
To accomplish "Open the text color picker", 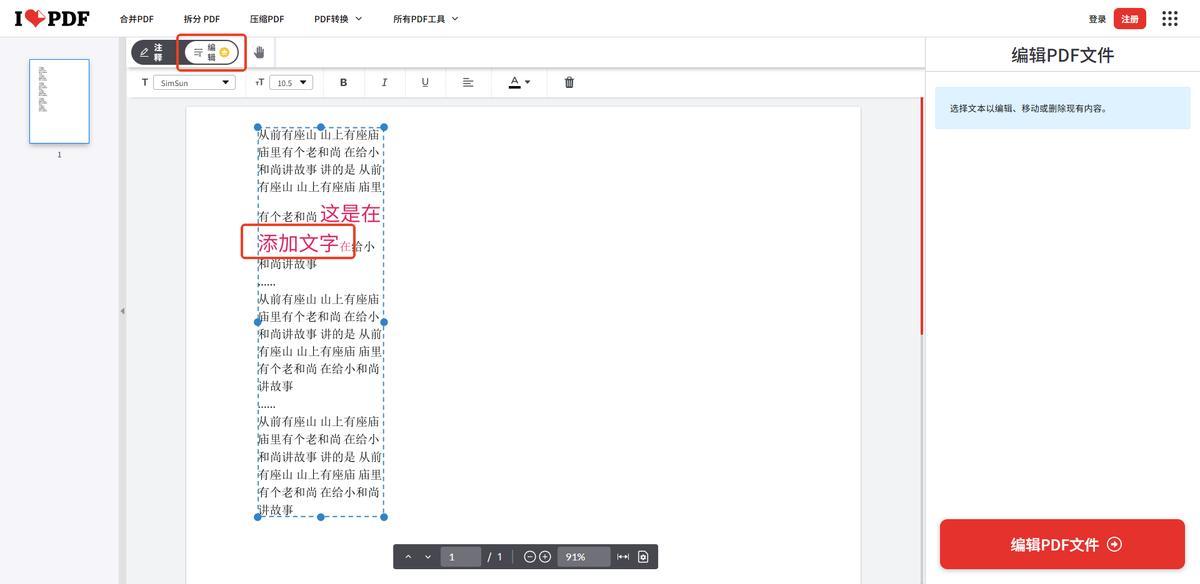I will coord(519,83).
